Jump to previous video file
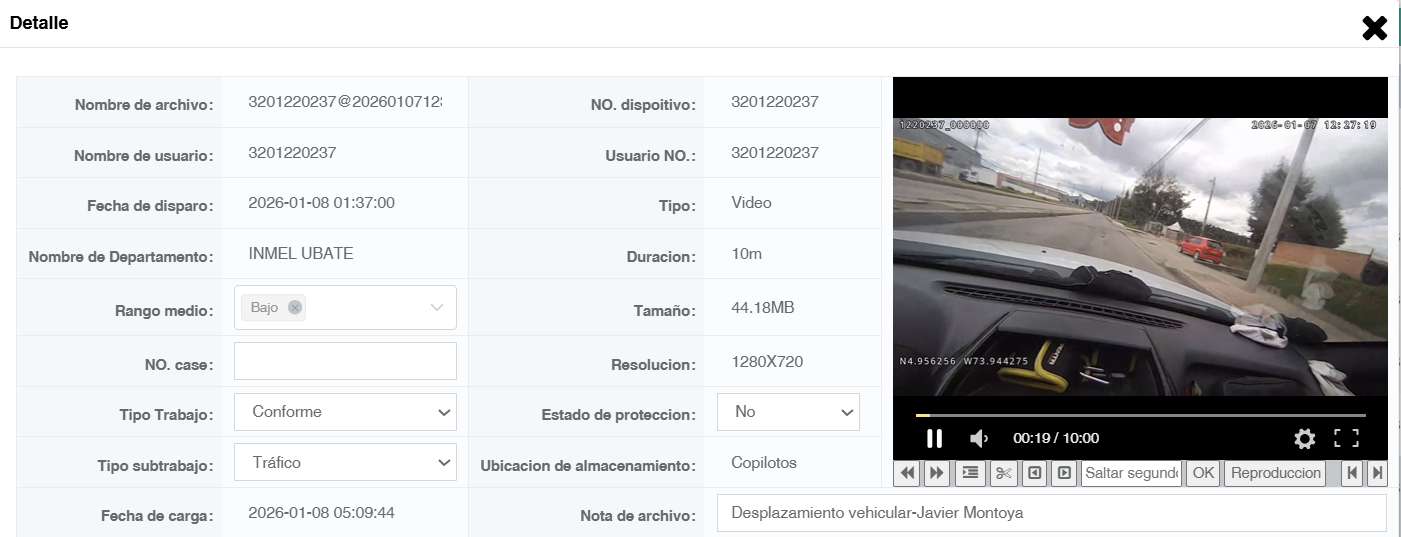Image resolution: width=1401 pixels, height=537 pixels. click(x=1353, y=473)
